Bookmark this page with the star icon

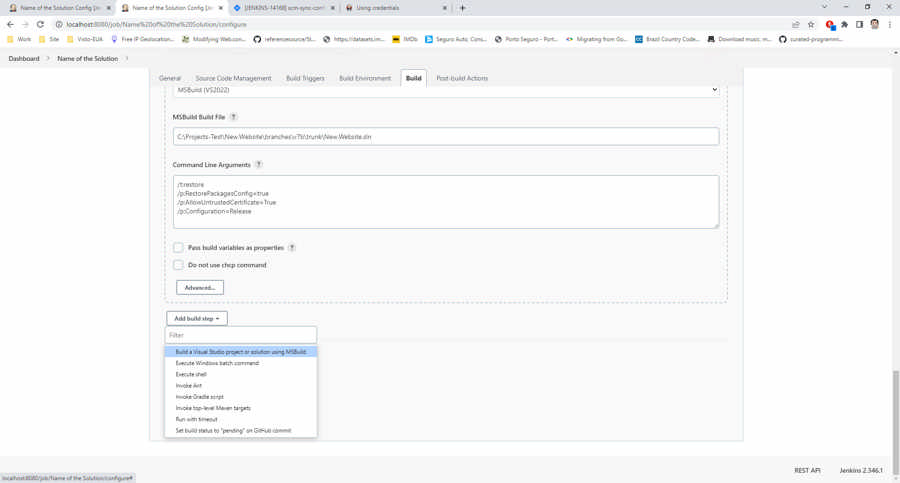pos(811,24)
